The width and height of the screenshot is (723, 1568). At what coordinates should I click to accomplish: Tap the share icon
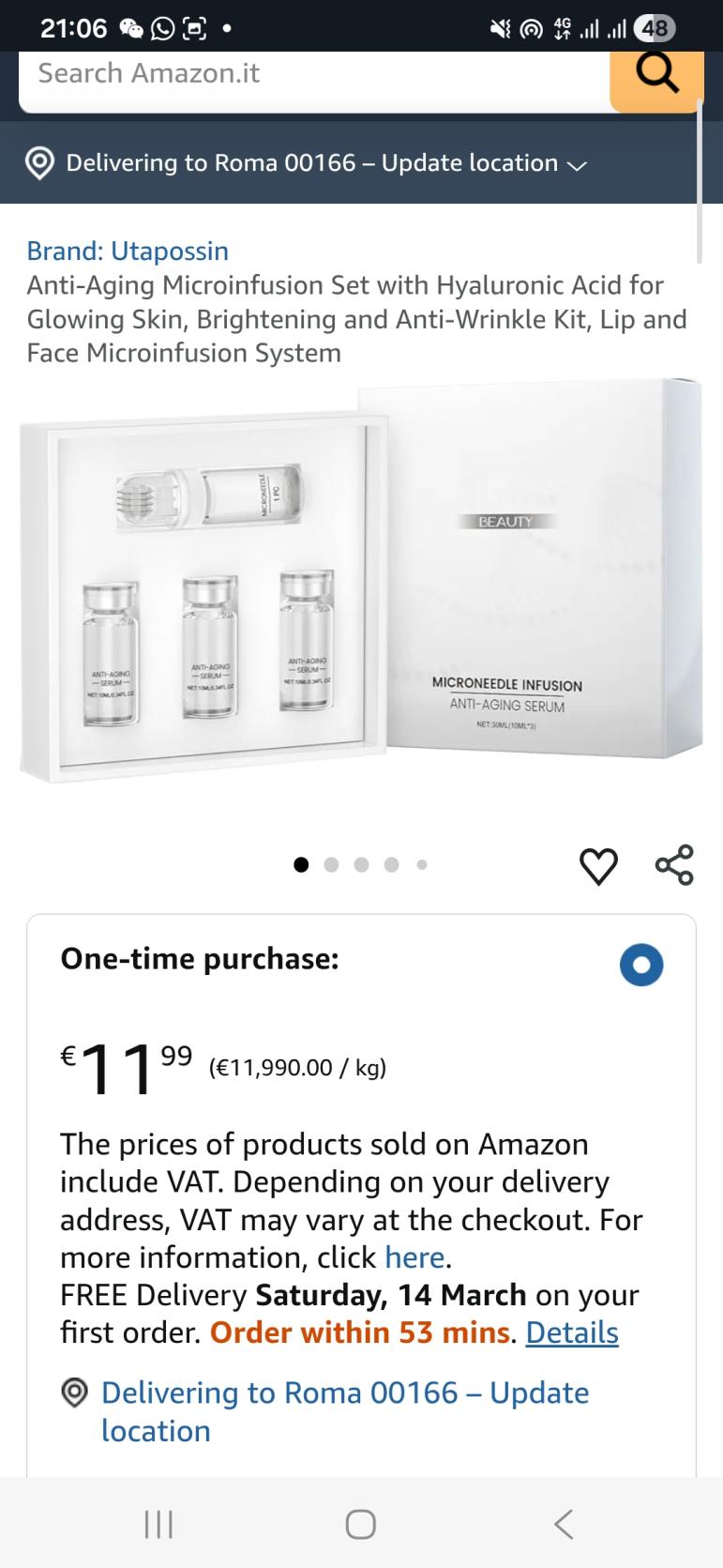coord(673,865)
